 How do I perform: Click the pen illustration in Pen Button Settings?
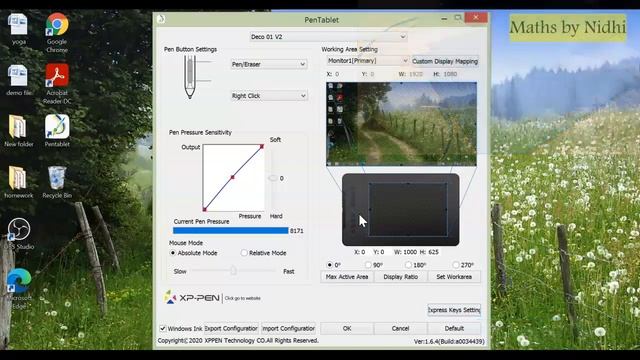[x=189, y=77]
